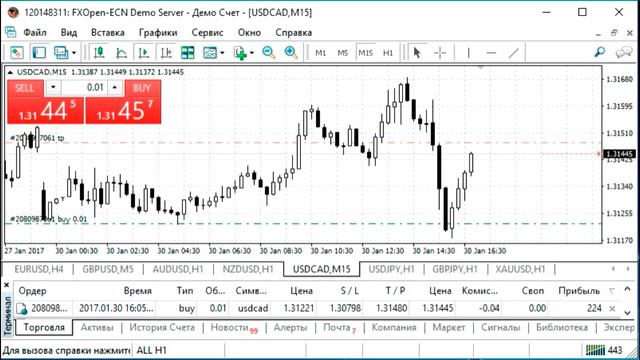The width and height of the screenshot is (640, 360).
Task: Switch to AUDUSD,H1 chart tab
Action: tap(178, 269)
